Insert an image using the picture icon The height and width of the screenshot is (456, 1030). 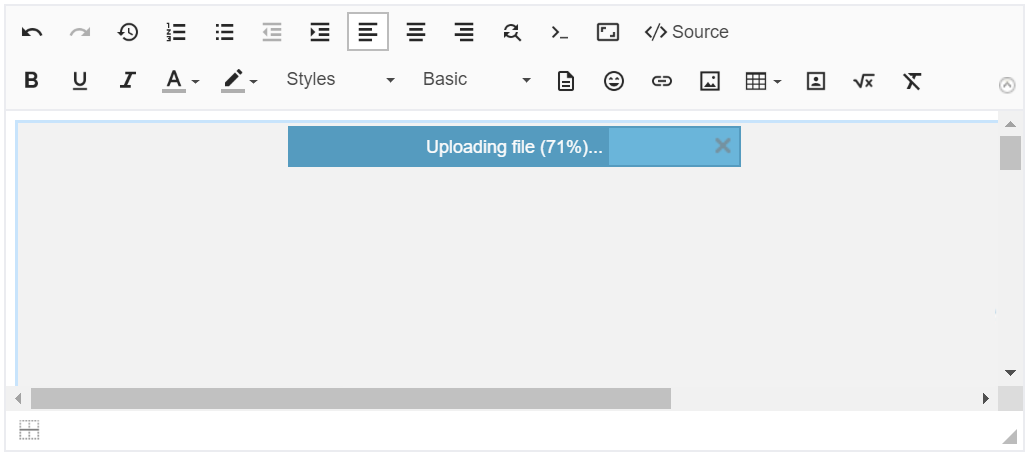coord(710,80)
